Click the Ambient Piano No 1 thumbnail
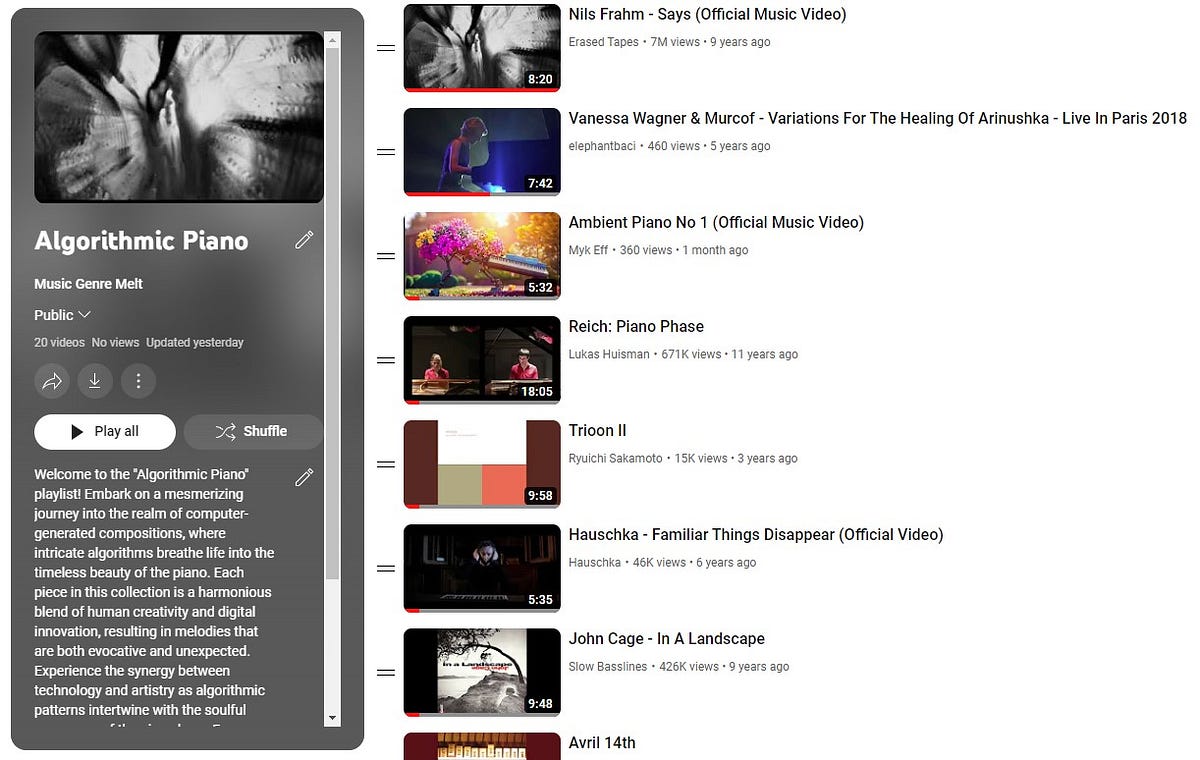 [x=481, y=256]
